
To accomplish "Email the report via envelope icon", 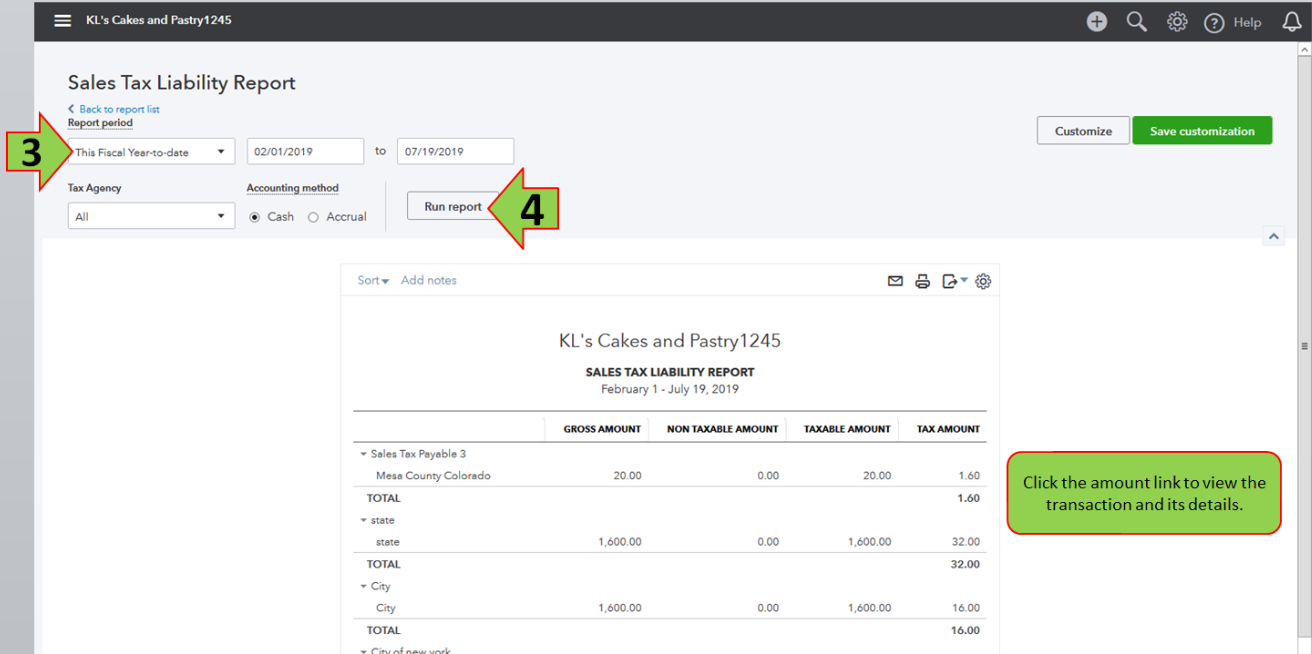I will point(895,281).
